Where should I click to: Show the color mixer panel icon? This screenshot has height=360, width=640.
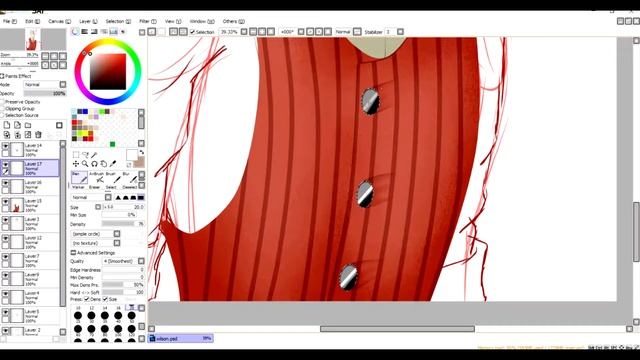pyautogui.click(x=104, y=32)
